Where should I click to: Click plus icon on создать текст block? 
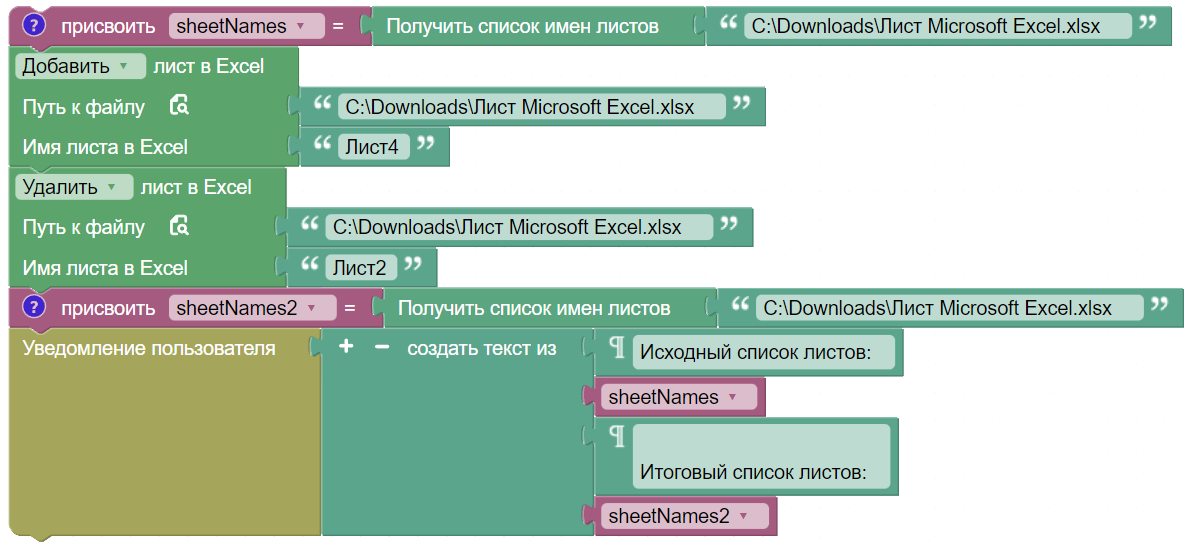coord(346,348)
